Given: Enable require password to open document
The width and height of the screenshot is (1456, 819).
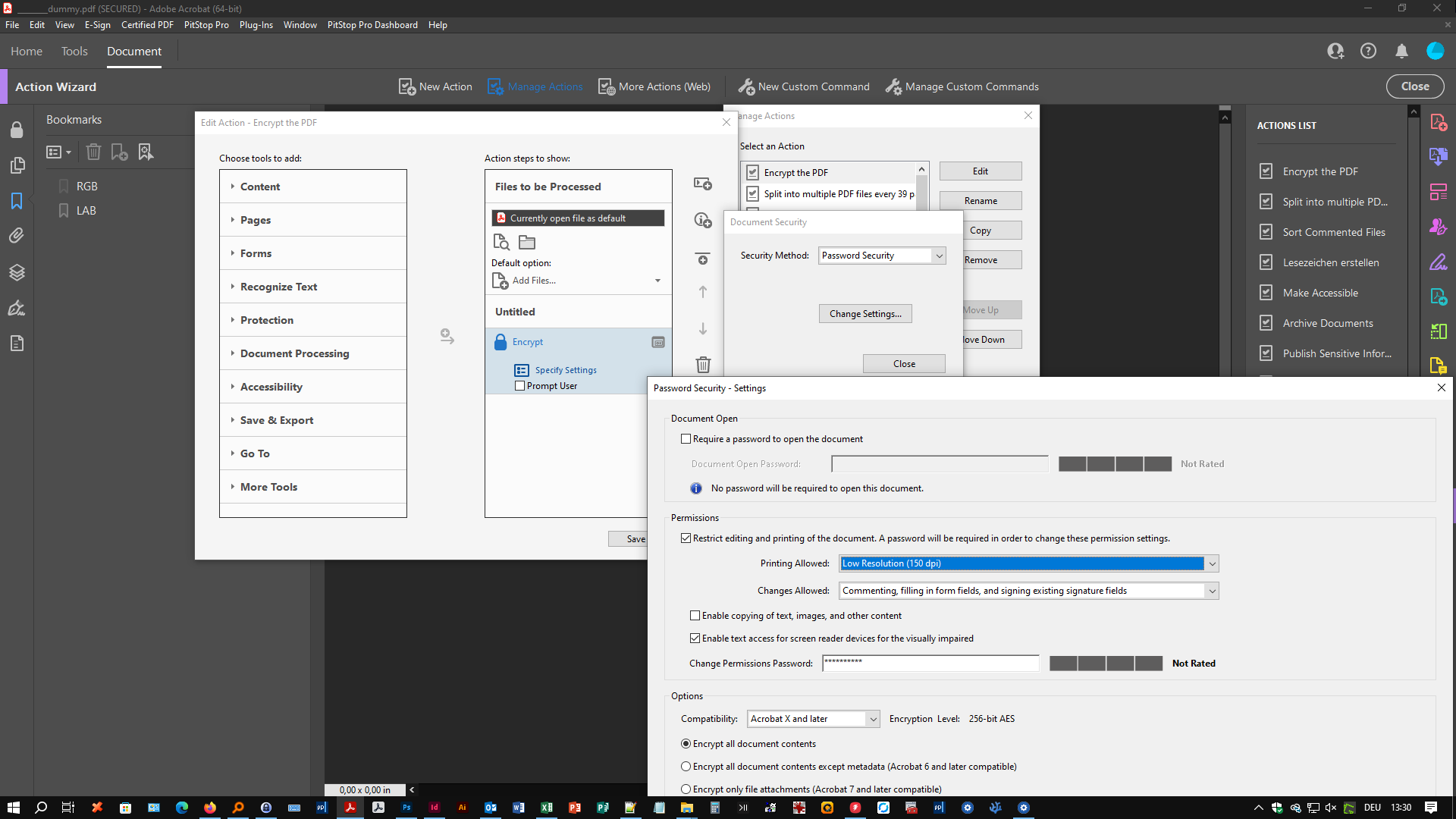Looking at the screenshot, I should tap(686, 439).
